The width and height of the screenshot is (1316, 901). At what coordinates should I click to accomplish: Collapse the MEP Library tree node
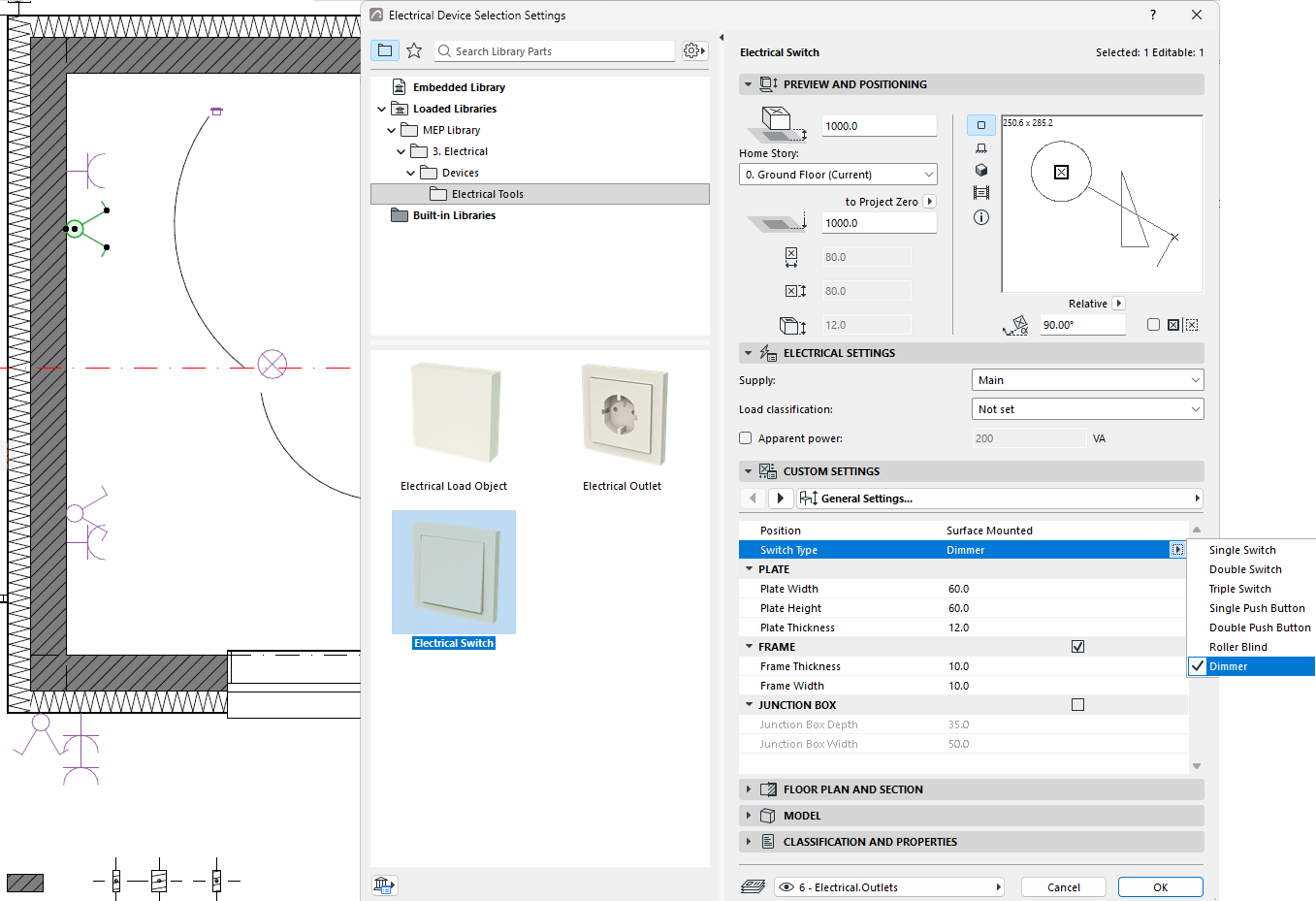pos(392,130)
